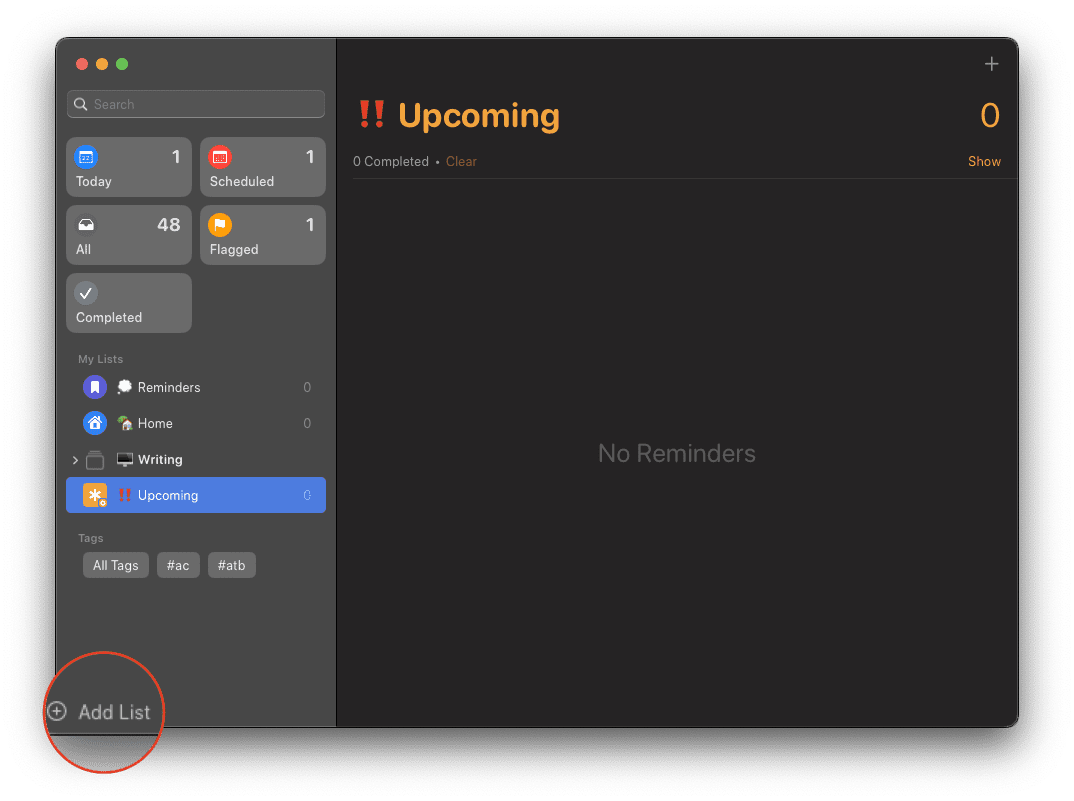This screenshot has height=801, width=1074.
Task: Add a new reminder with plus icon
Action: pos(991,64)
